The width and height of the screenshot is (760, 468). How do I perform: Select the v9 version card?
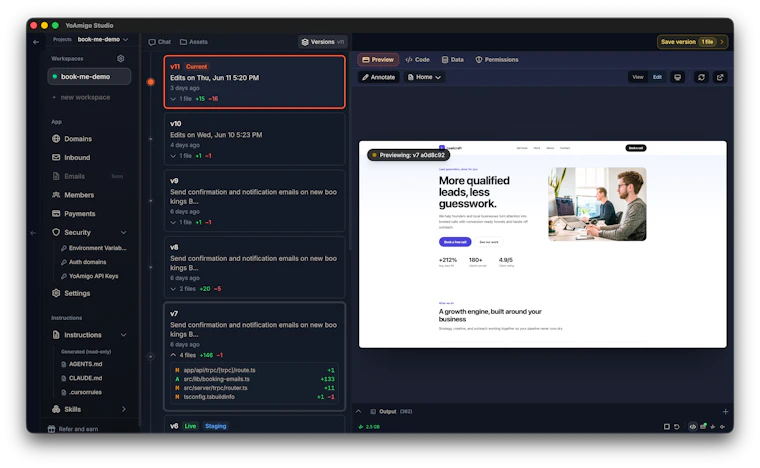coord(254,201)
